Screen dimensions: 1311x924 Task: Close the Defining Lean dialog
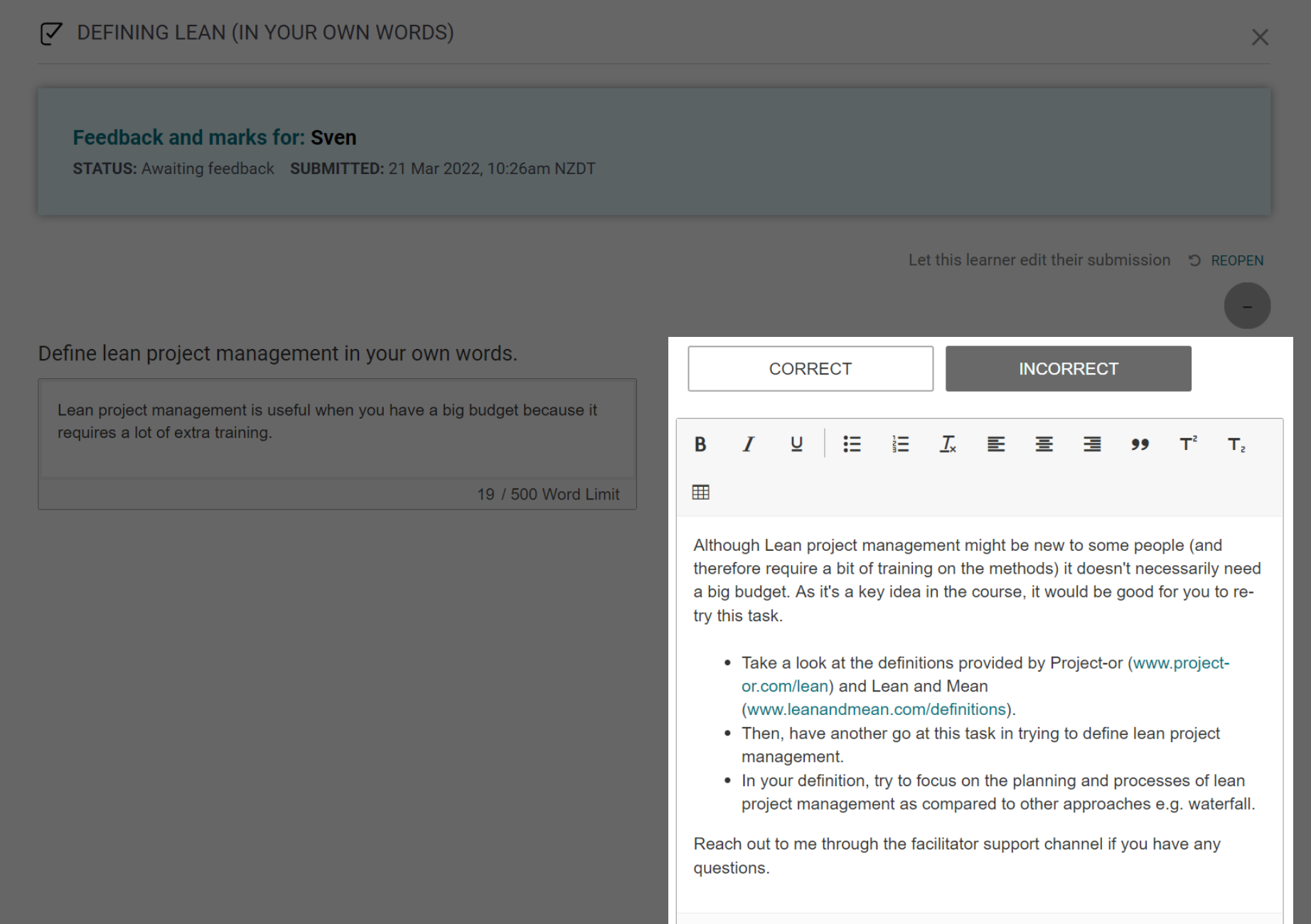[1260, 37]
